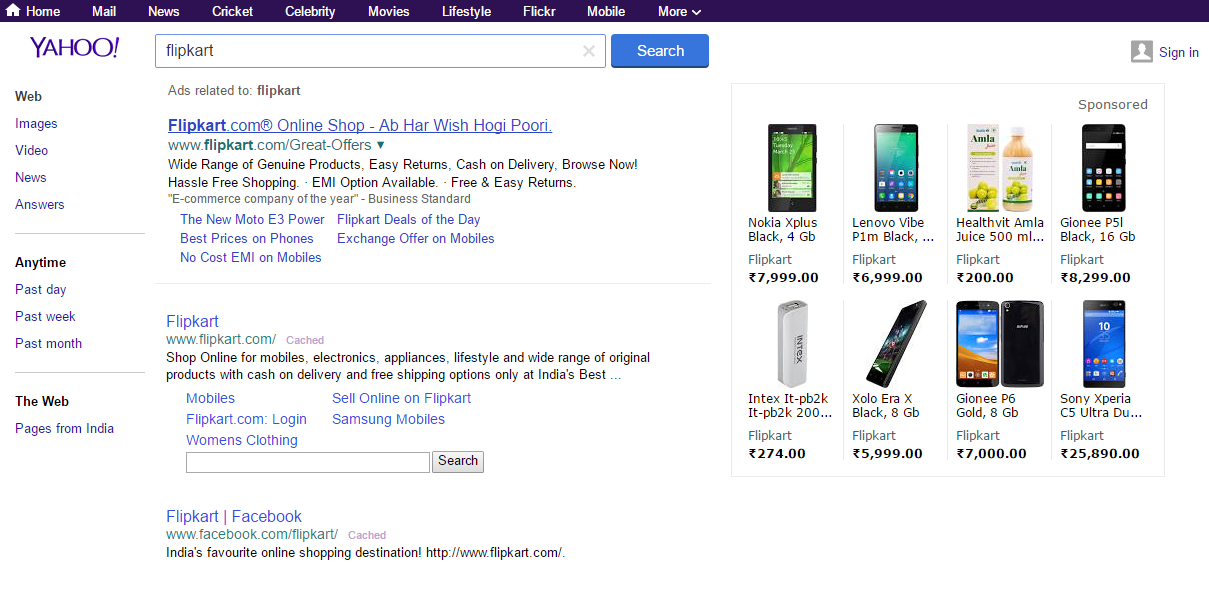Open the Flipkart Deals of the Day link

click(x=408, y=219)
